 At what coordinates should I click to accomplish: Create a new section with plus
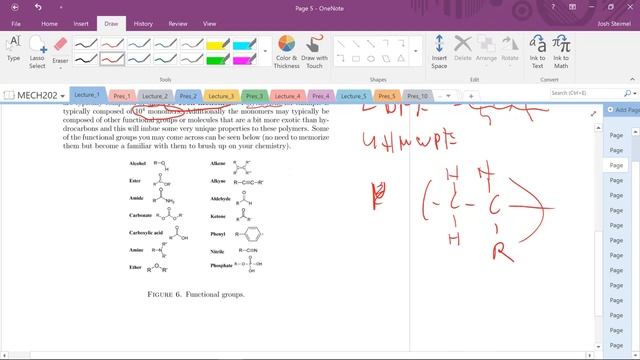[471, 96]
